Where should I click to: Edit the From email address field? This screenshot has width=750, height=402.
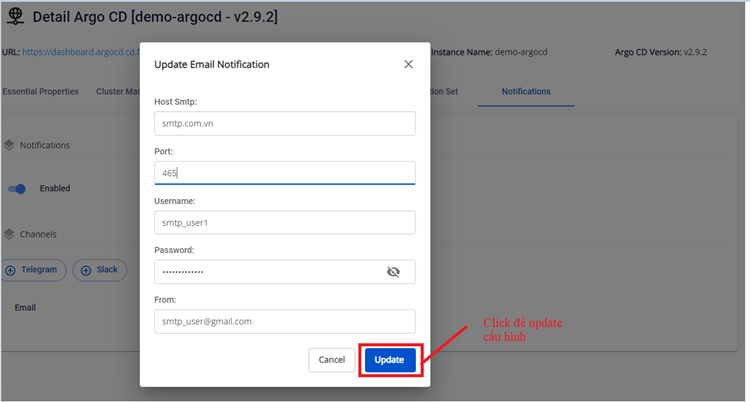(x=284, y=321)
